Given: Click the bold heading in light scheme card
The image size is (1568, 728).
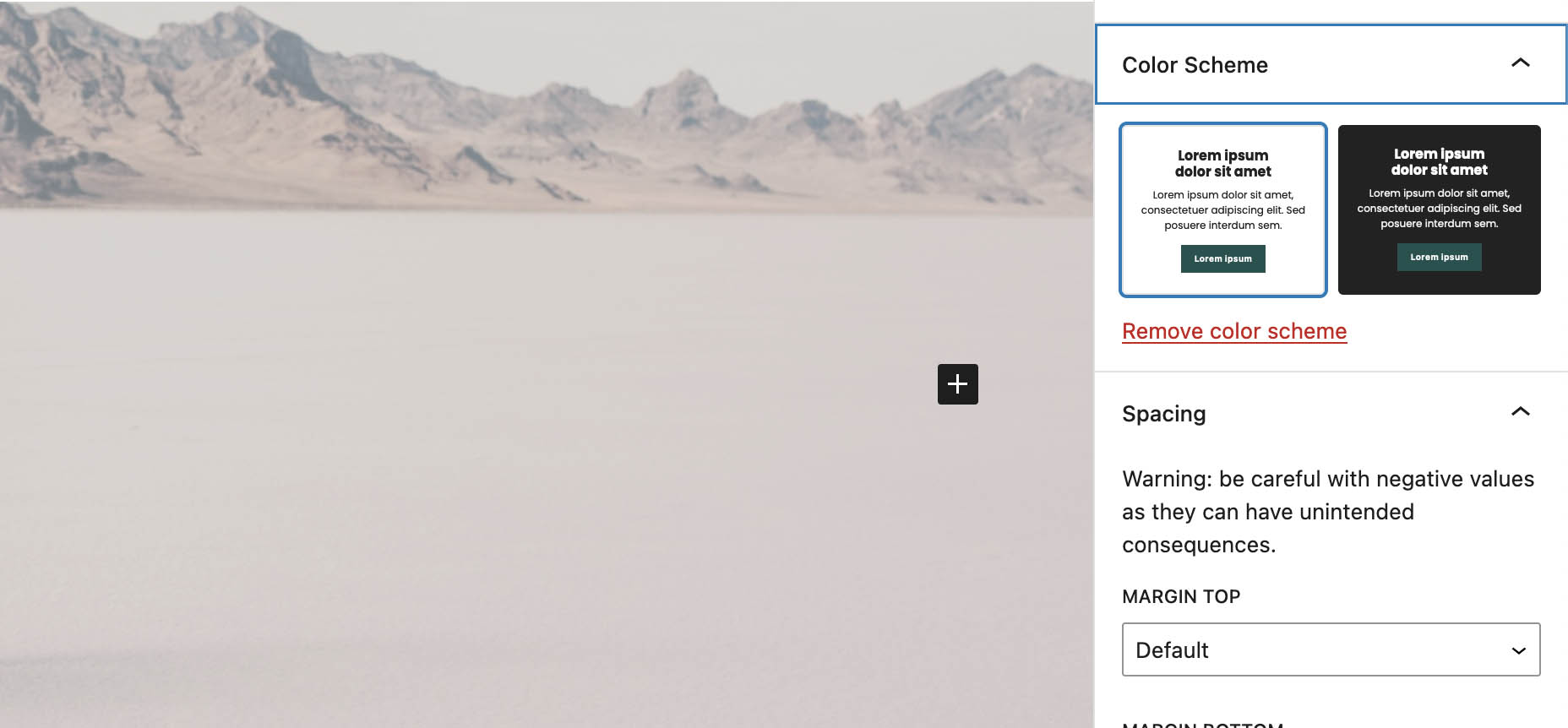Looking at the screenshot, I should point(1222,164).
